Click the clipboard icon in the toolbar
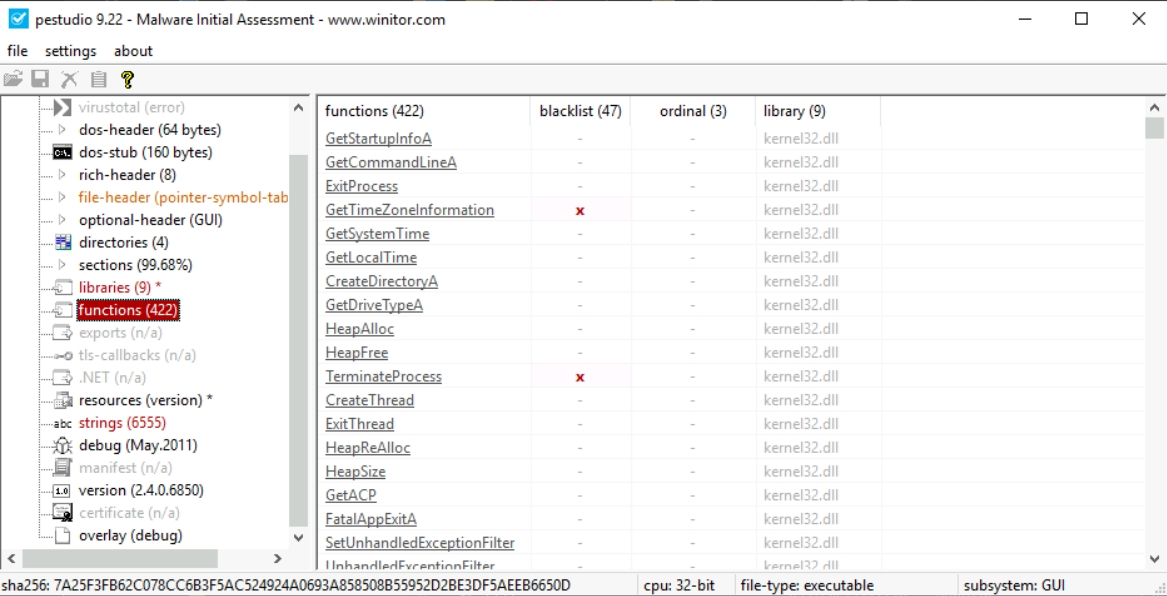Screen dimensions: 1167x596 pos(98,79)
